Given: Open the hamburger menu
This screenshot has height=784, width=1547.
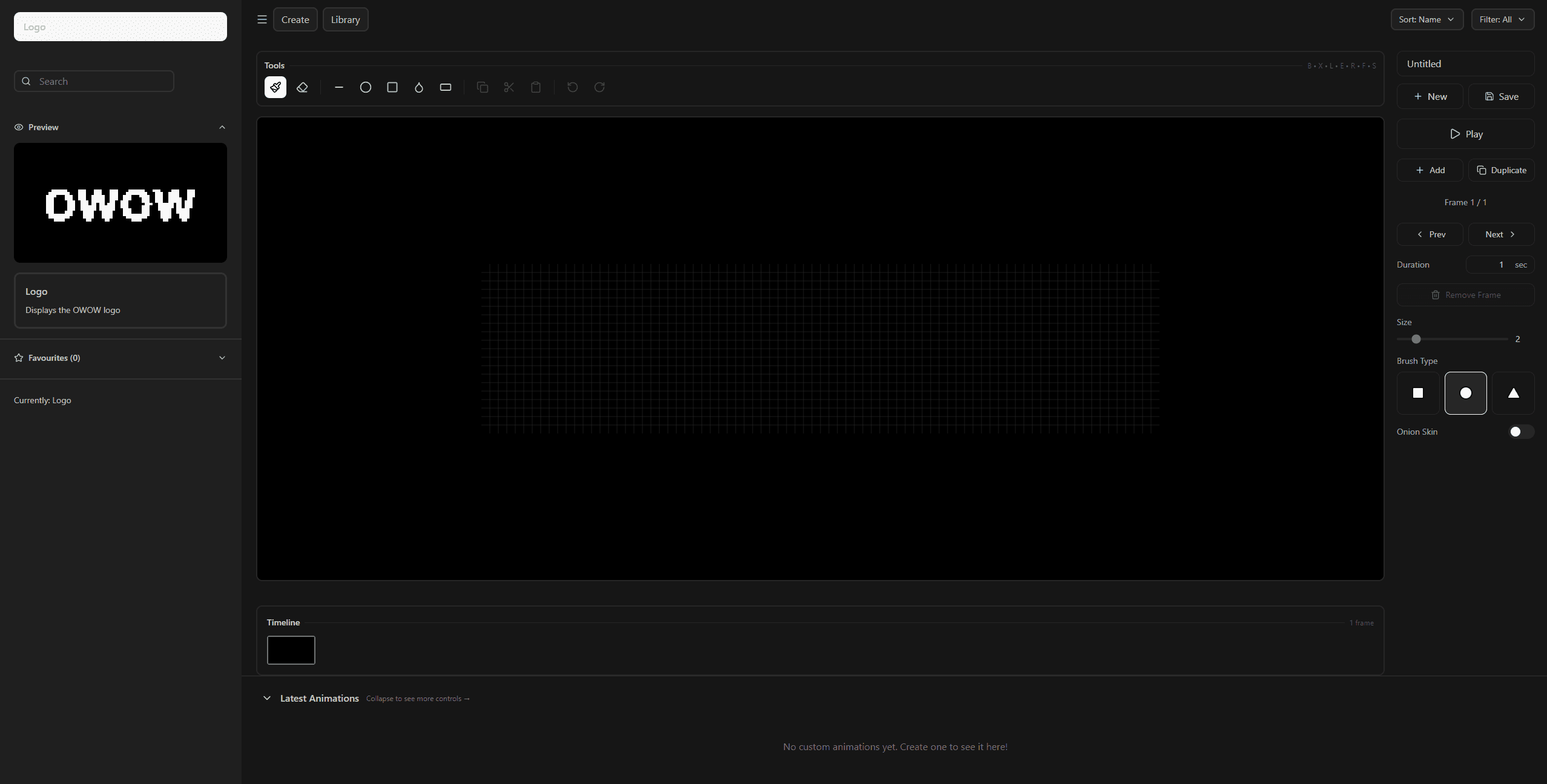Looking at the screenshot, I should (x=262, y=19).
